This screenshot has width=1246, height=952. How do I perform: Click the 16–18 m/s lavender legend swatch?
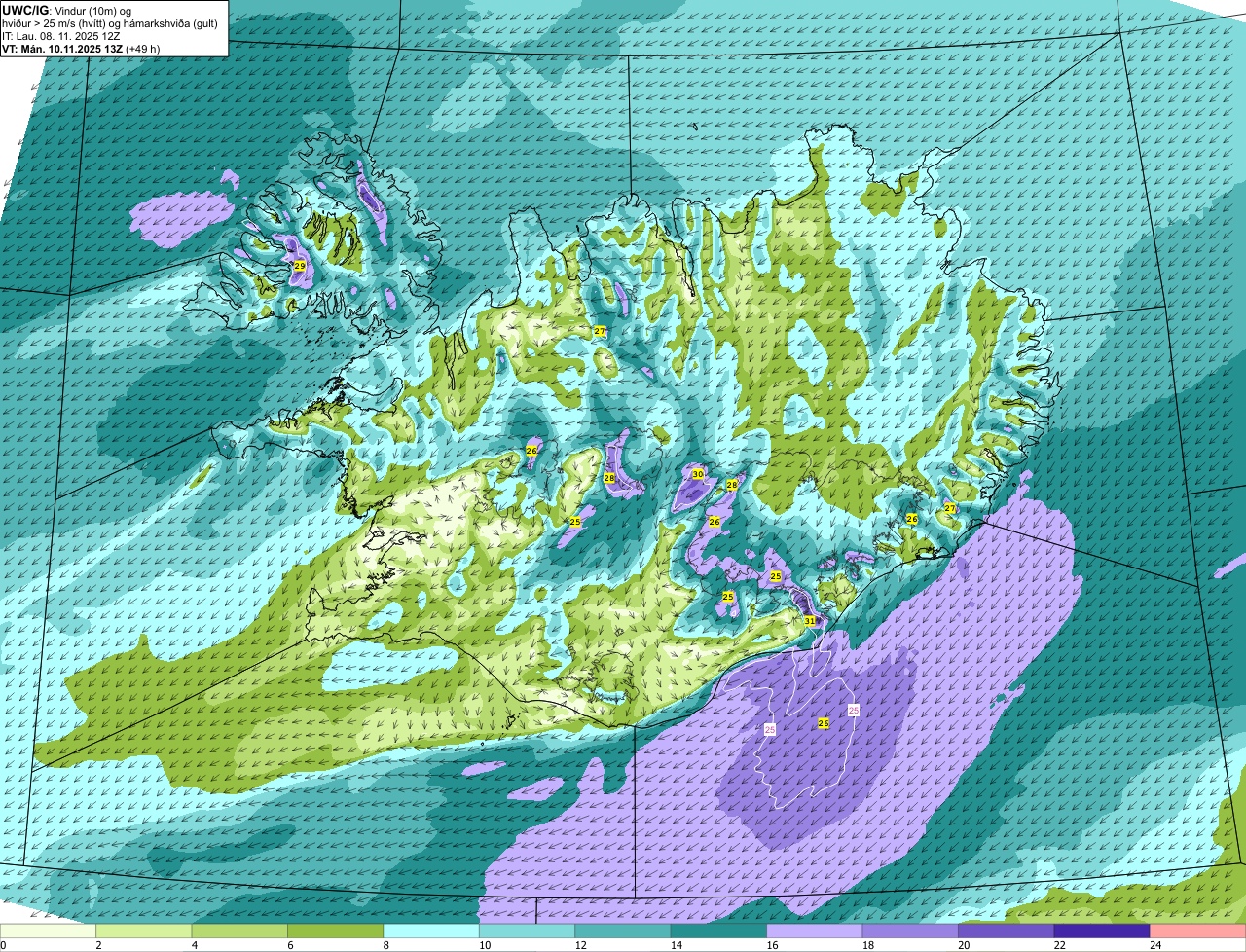click(x=815, y=931)
